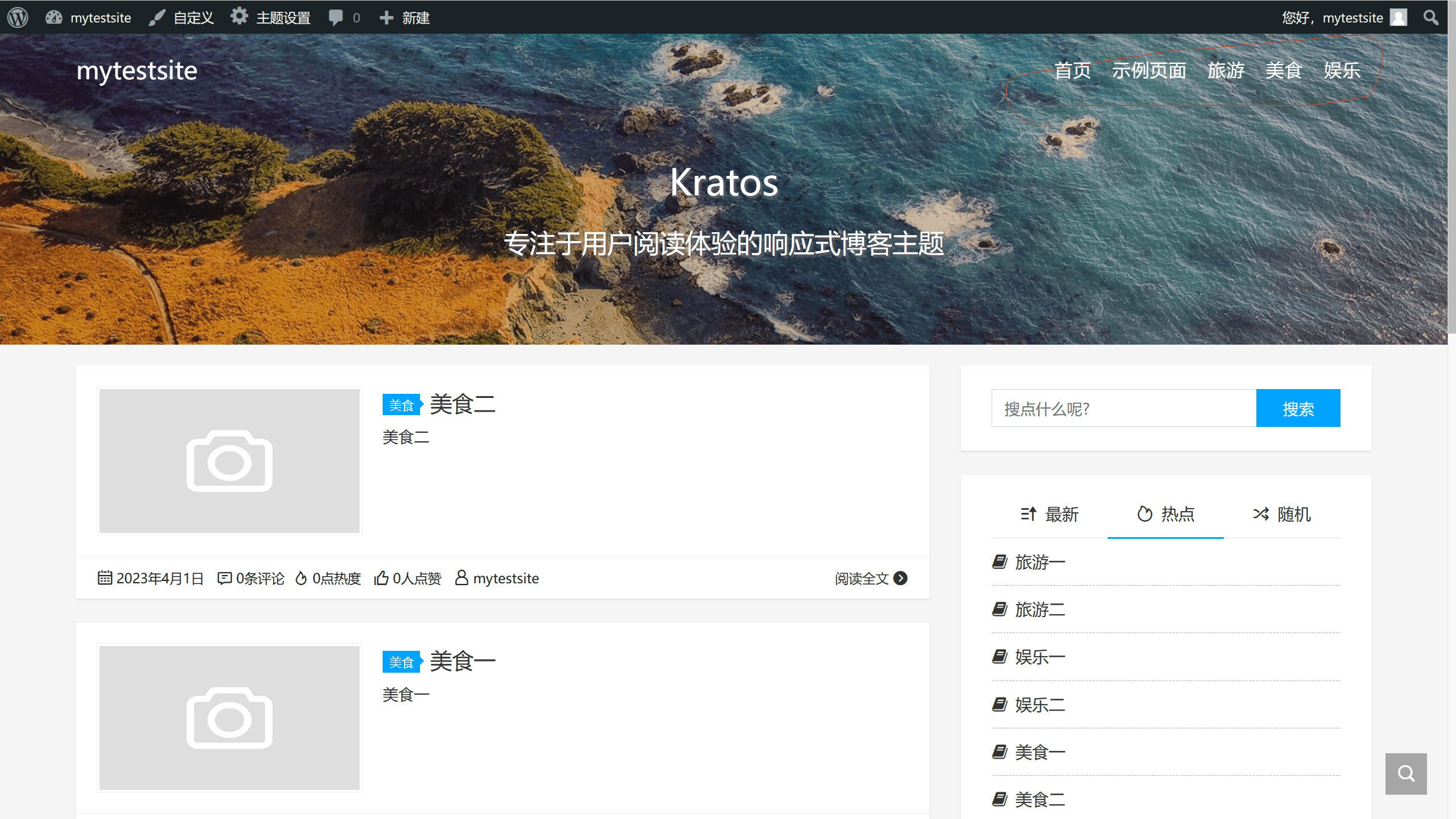Focus the 搜点什么呢? search field

[x=1123, y=408]
